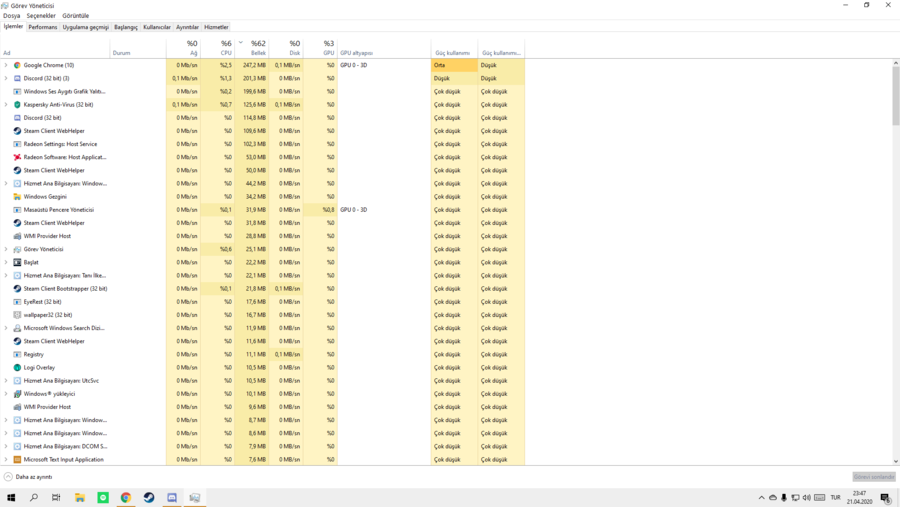Expand the Google Chrome (10) group

[x=6, y=65]
